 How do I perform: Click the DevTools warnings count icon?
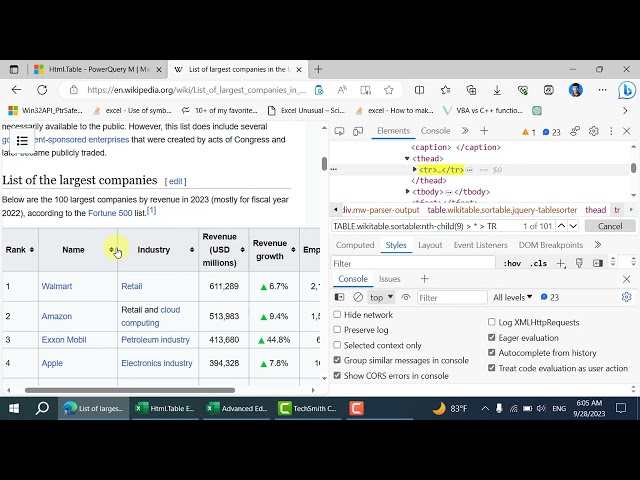528,132
